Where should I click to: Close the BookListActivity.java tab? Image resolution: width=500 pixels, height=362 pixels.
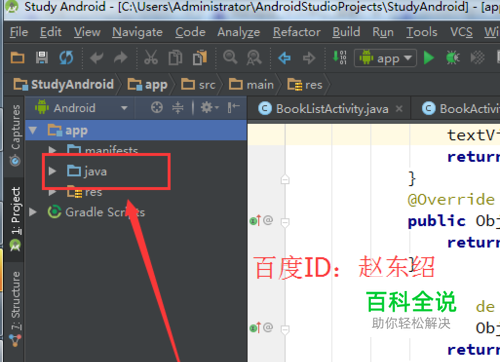pyautogui.click(x=399, y=109)
